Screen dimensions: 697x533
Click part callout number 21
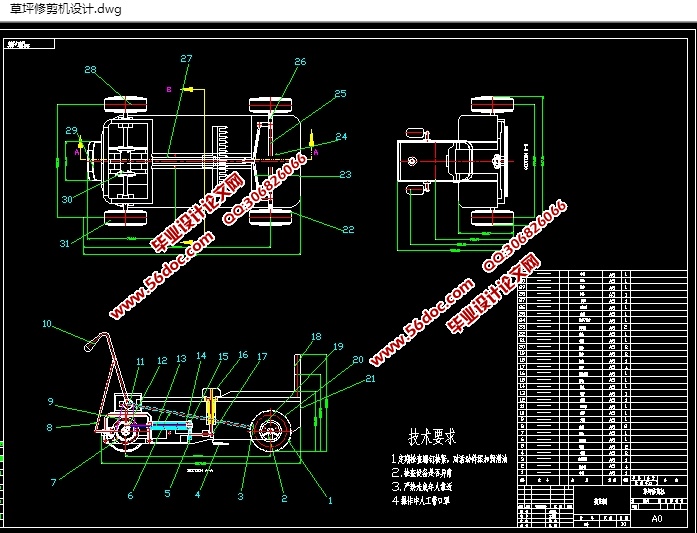click(370, 378)
